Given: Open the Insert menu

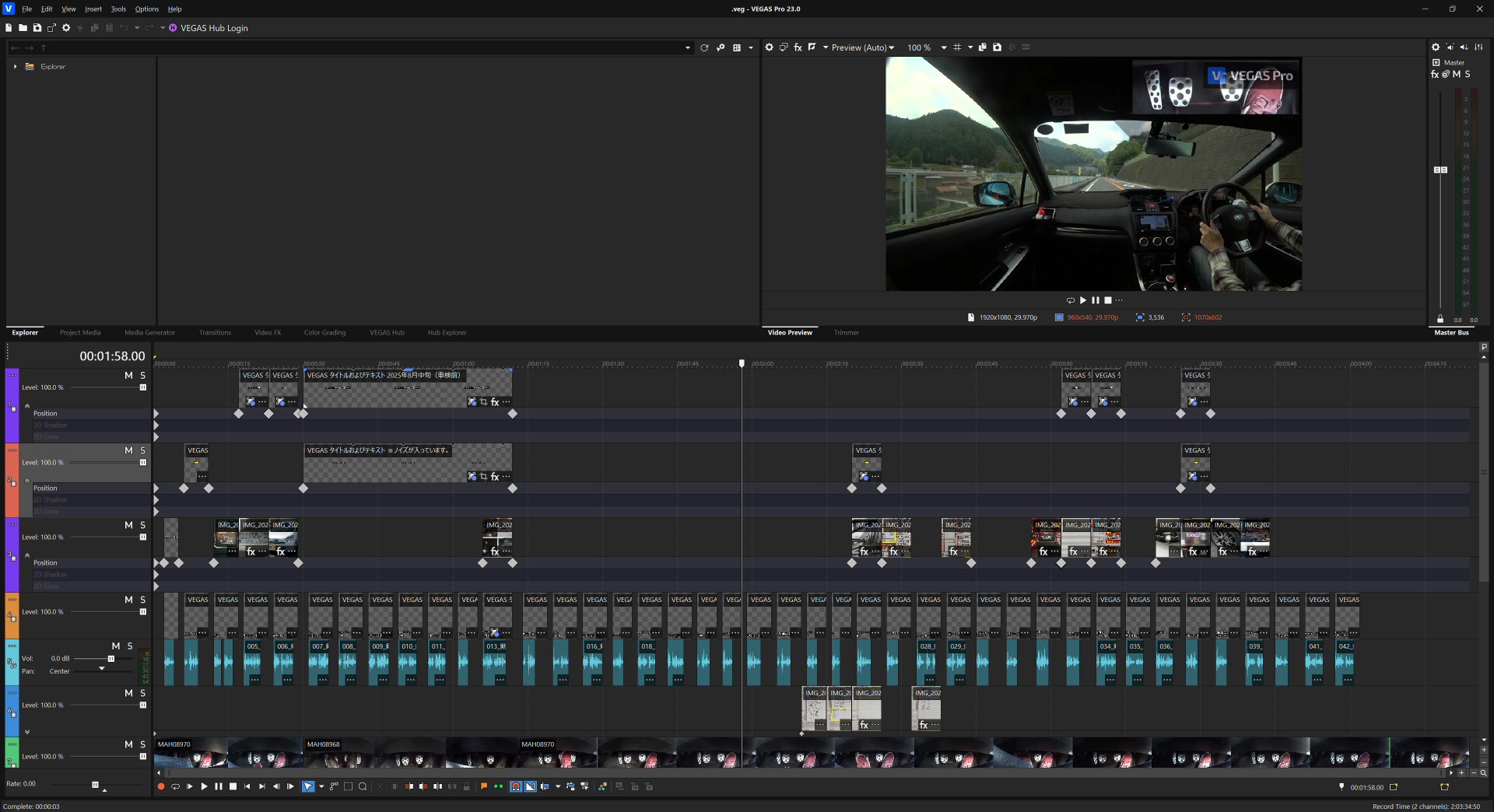Looking at the screenshot, I should pyautogui.click(x=93, y=9).
